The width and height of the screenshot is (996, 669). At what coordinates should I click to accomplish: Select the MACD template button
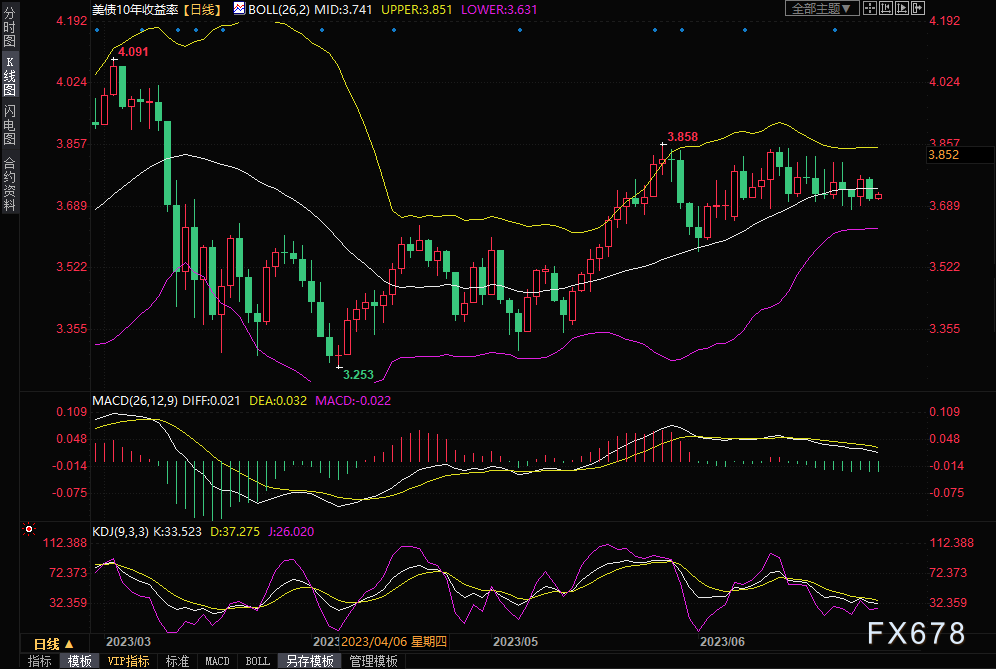click(x=217, y=661)
